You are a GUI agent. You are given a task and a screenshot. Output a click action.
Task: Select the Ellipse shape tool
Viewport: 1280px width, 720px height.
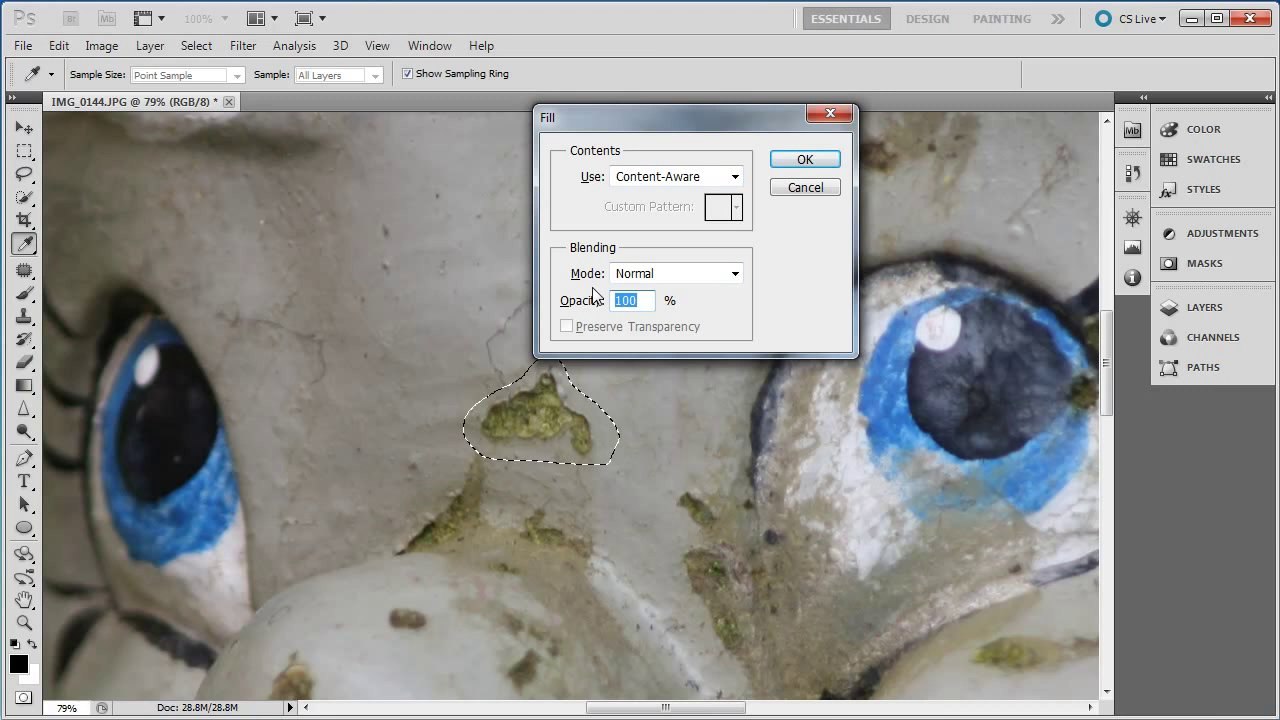pos(24,527)
